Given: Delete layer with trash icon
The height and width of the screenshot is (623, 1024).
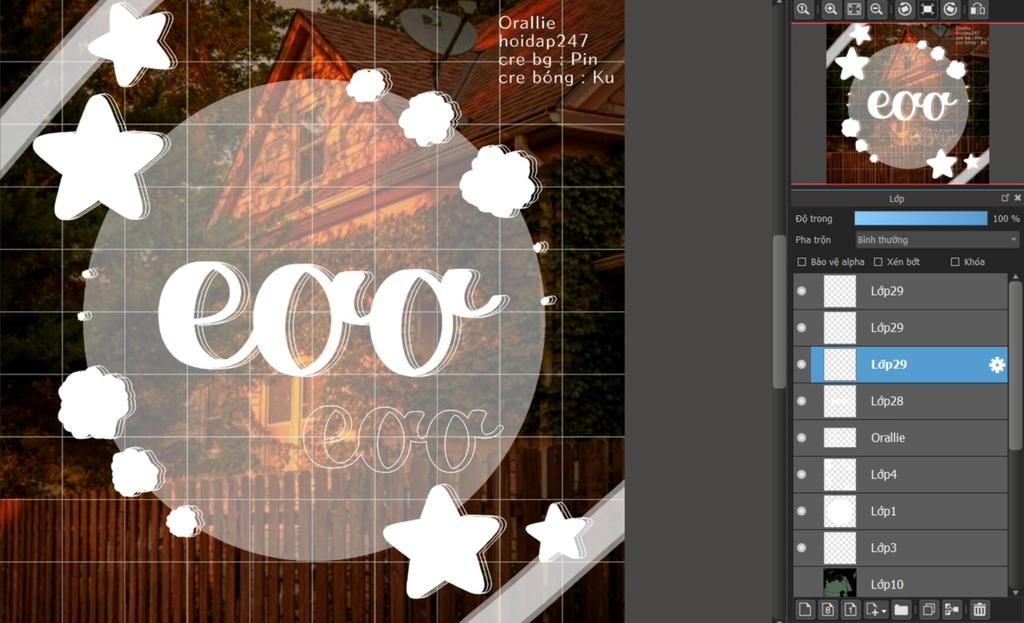Looking at the screenshot, I should 979,610.
